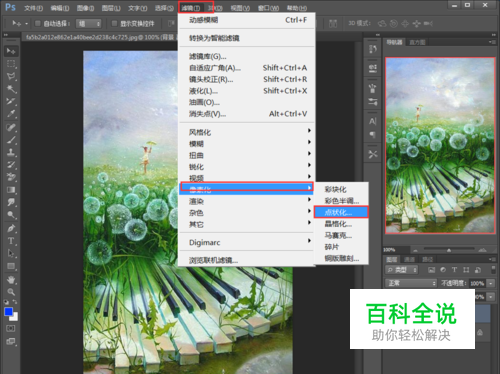Enable the 自动选择 checkbox

(x=38, y=23)
